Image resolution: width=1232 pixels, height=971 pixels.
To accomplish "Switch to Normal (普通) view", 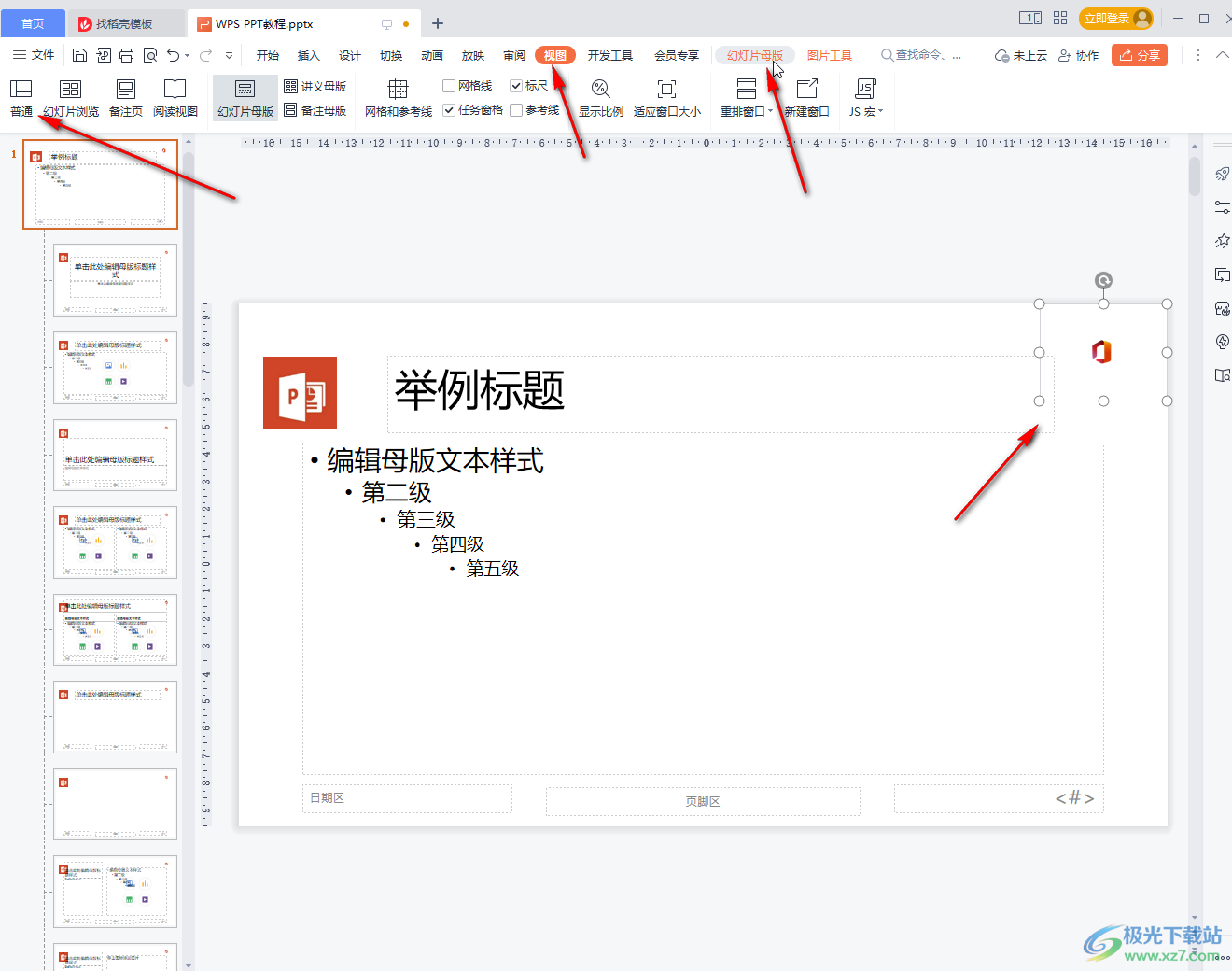I will (x=21, y=98).
